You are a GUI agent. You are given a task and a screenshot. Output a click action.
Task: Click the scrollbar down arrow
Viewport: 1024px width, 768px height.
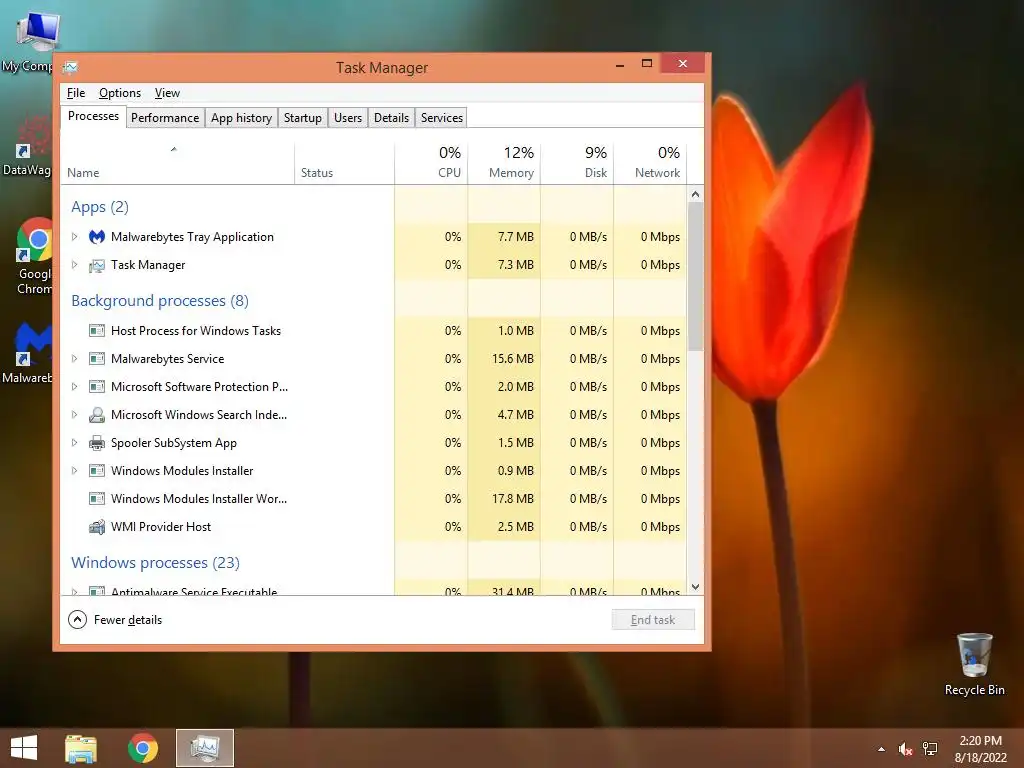(x=696, y=587)
